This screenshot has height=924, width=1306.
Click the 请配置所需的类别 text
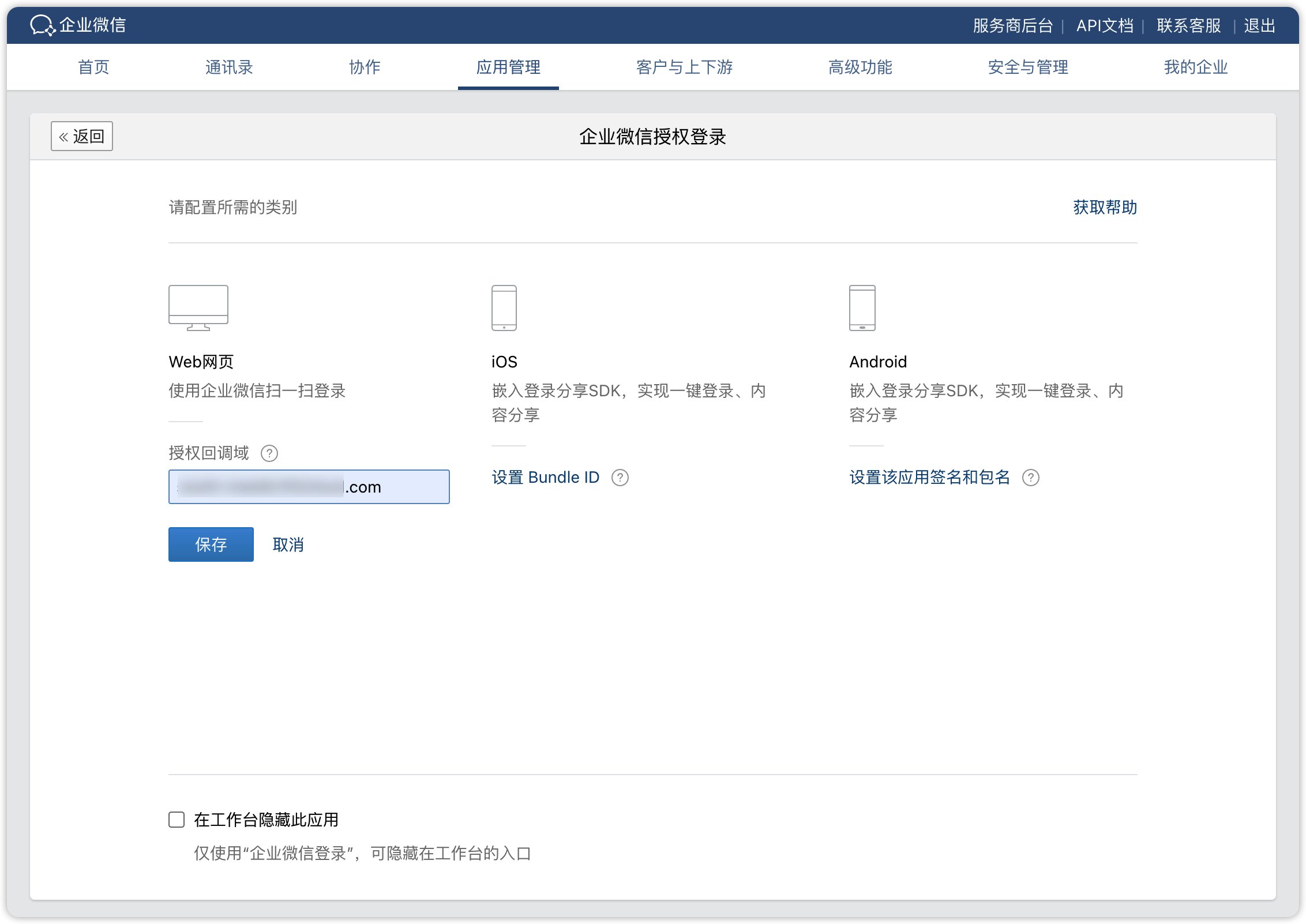click(233, 207)
